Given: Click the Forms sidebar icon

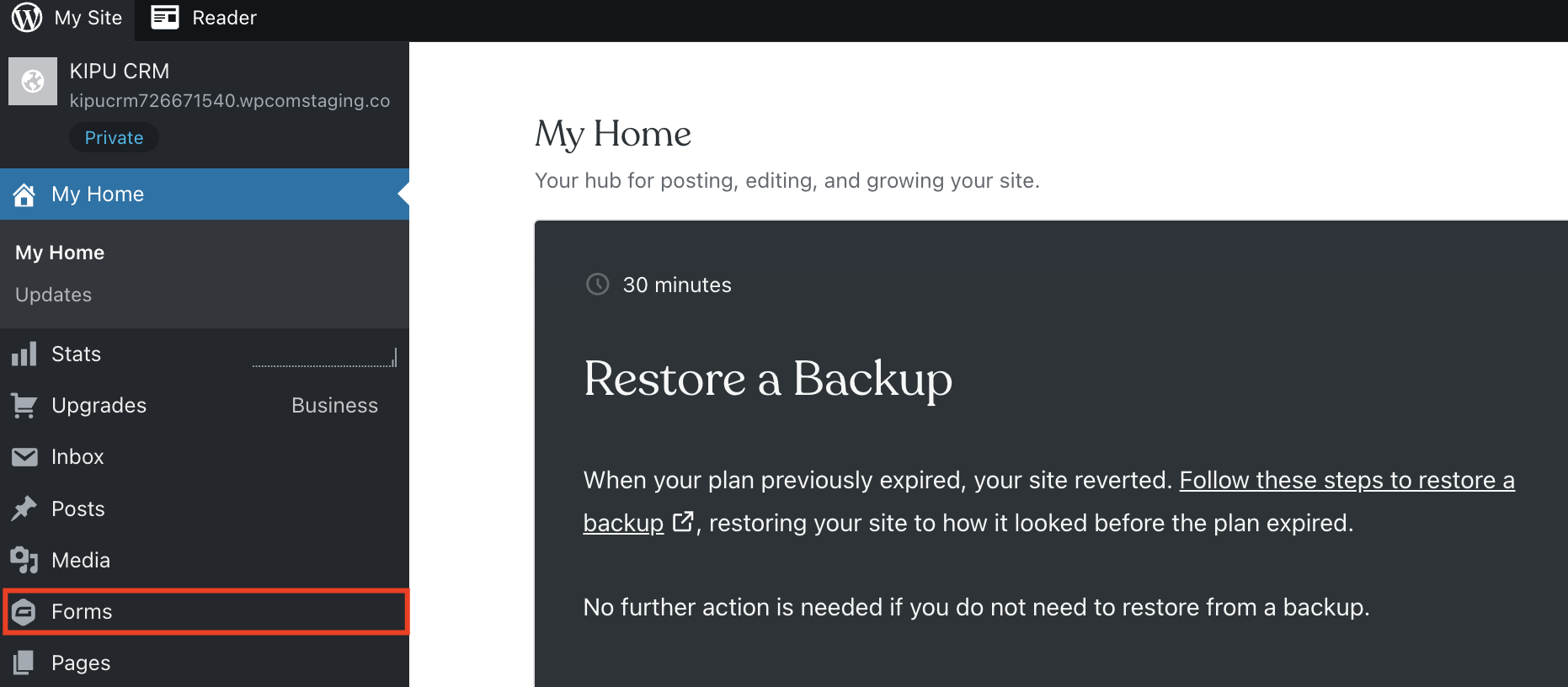Looking at the screenshot, I should (24, 612).
